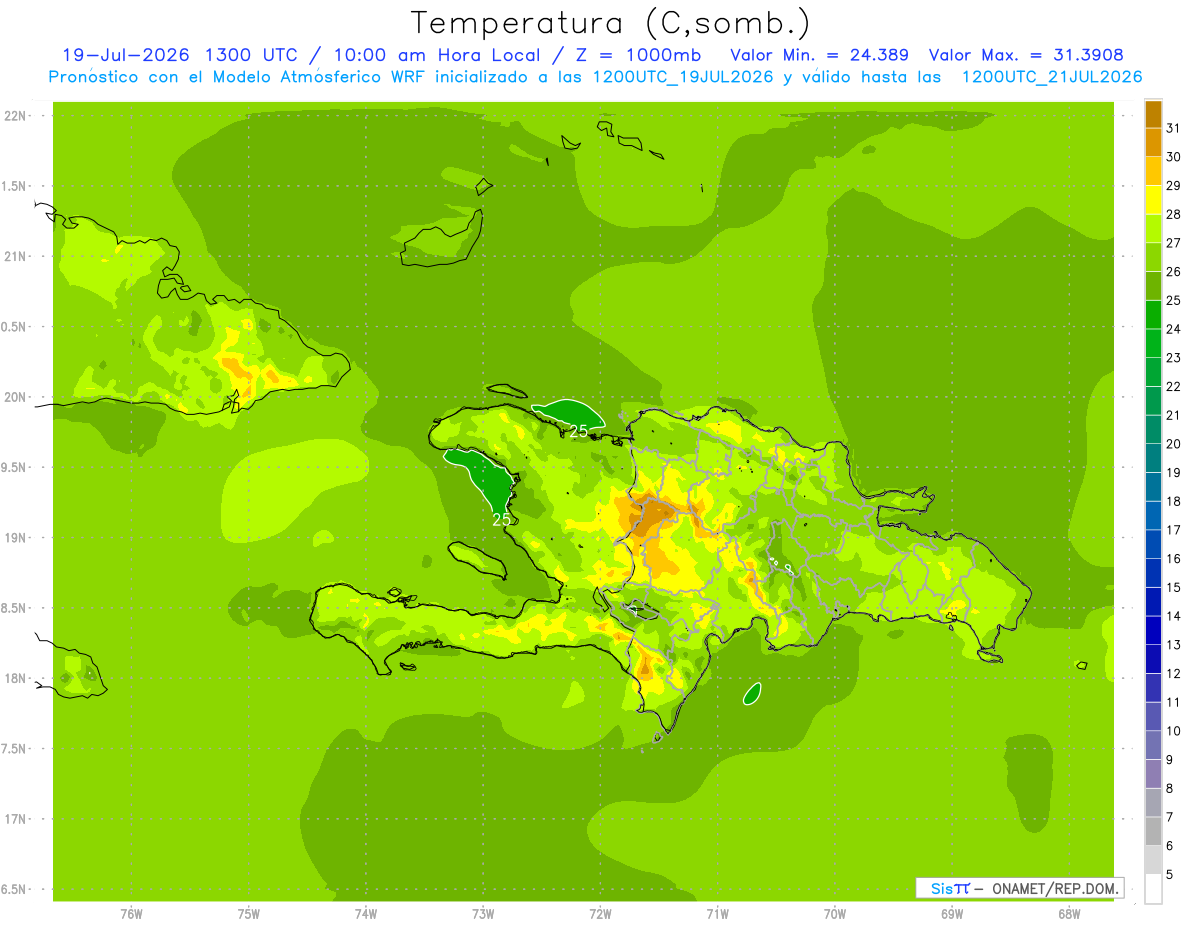Screen dimensions: 1200x927
Task: Click the latitude axis label "8.5N"
Action: tap(15, 608)
